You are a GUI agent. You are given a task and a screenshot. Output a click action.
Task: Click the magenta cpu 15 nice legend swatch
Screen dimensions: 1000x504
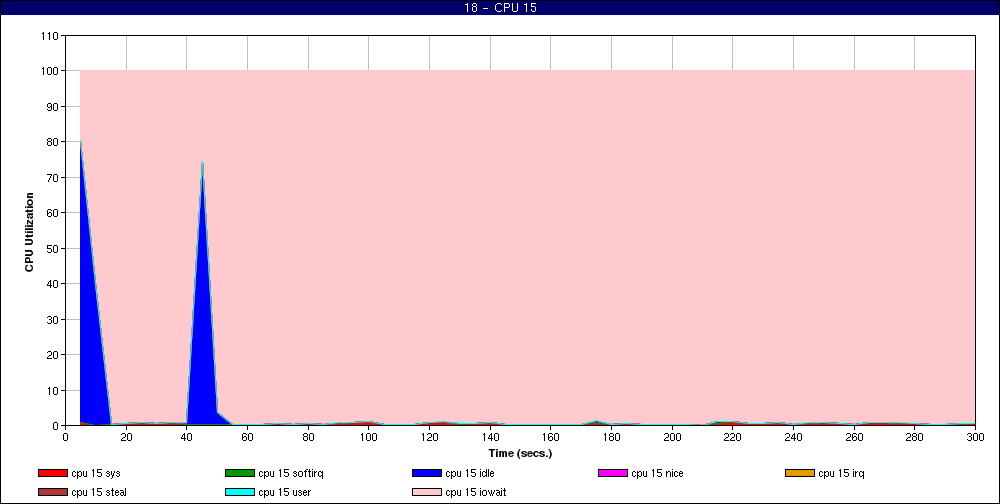613,473
